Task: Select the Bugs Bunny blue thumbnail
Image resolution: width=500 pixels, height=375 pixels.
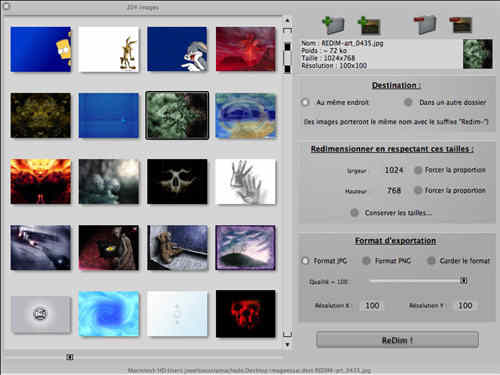Action: coord(177,49)
